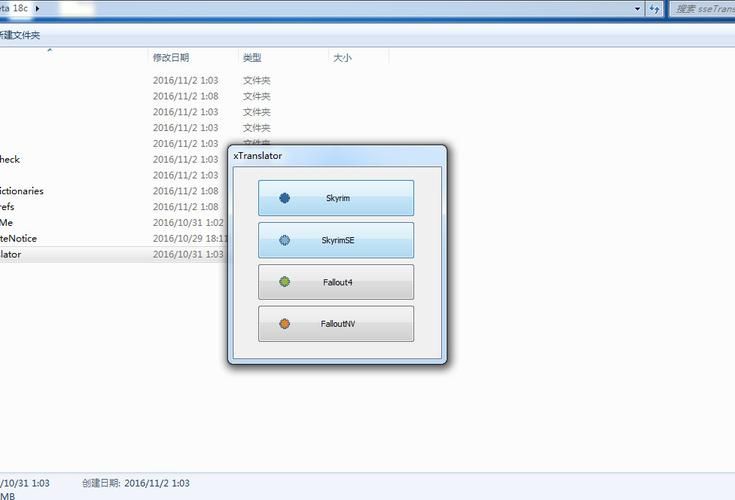735x500 pixels.
Task: Click the orange FalloutNV dot icon
Action: (x=285, y=324)
